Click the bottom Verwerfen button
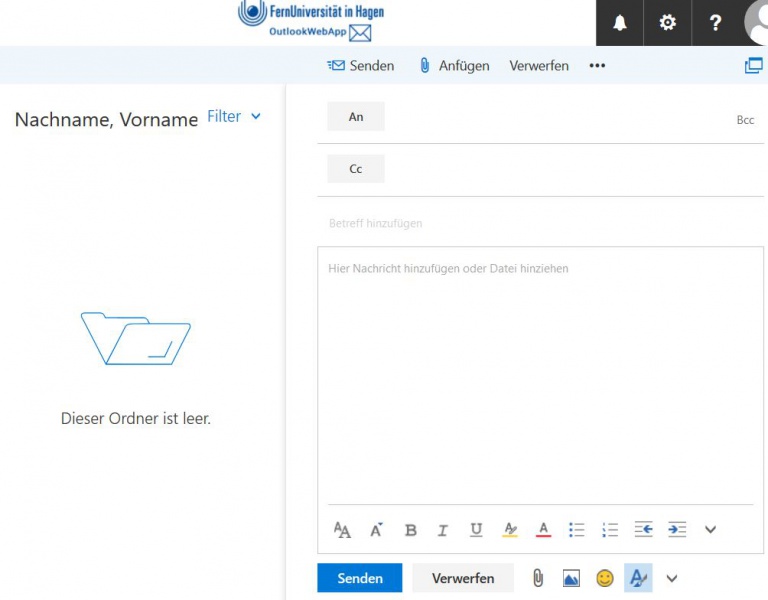Image resolution: width=768 pixels, height=600 pixels. tap(463, 578)
